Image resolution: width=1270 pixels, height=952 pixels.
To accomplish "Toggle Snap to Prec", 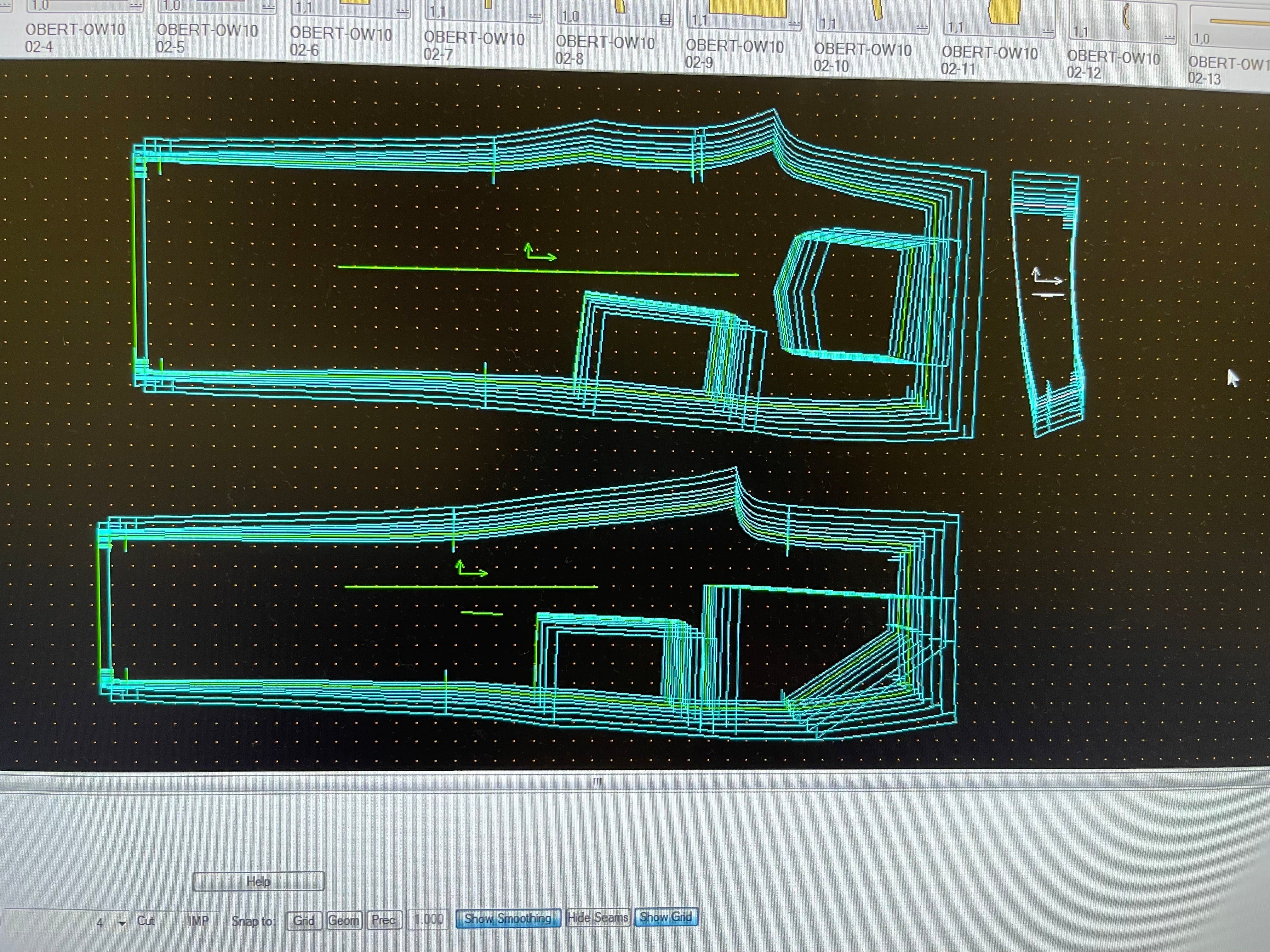I will click(384, 920).
